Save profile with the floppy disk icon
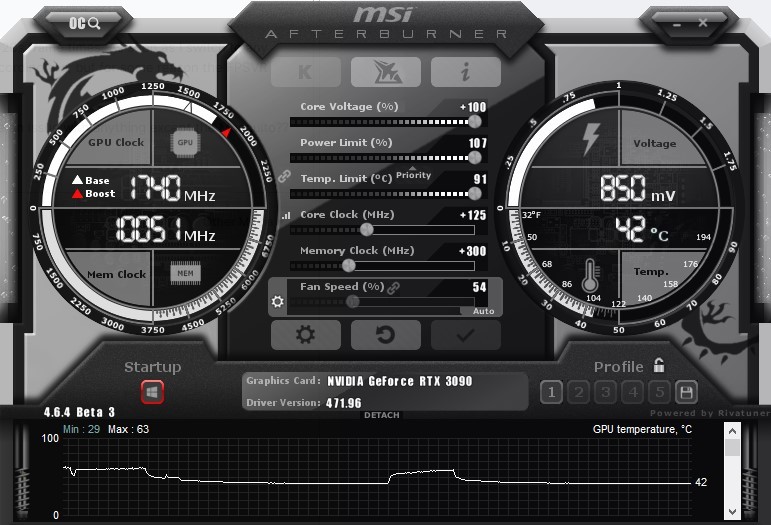This screenshot has height=525, width=771. point(686,392)
